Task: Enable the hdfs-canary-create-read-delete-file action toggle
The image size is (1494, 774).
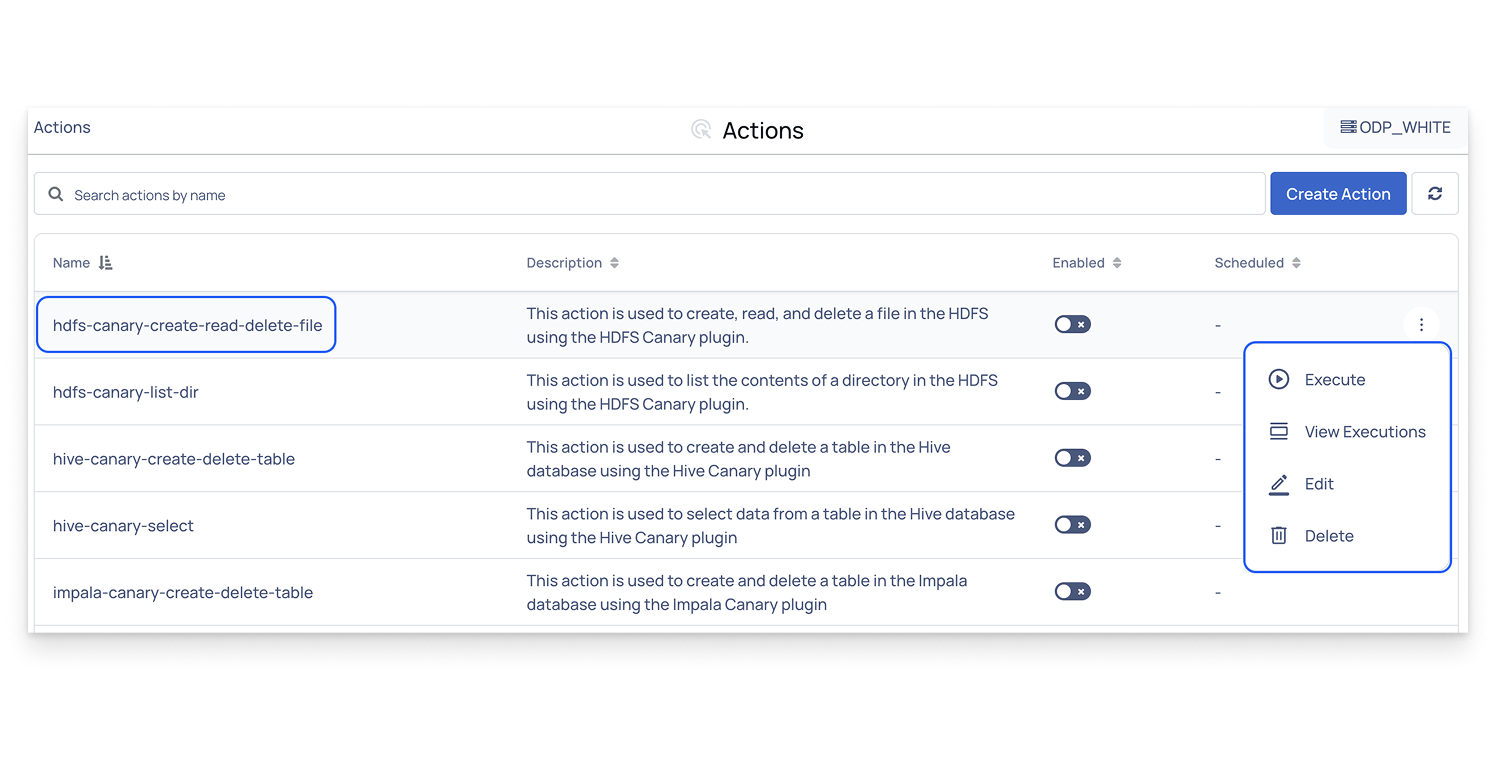Action: coord(1072,325)
